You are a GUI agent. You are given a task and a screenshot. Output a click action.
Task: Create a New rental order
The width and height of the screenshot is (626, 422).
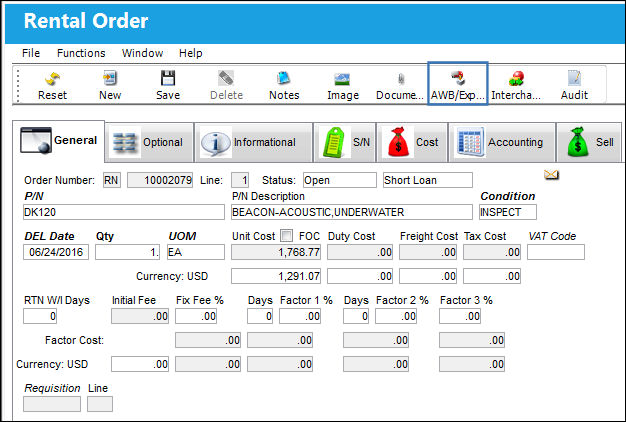tap(110, 85)
